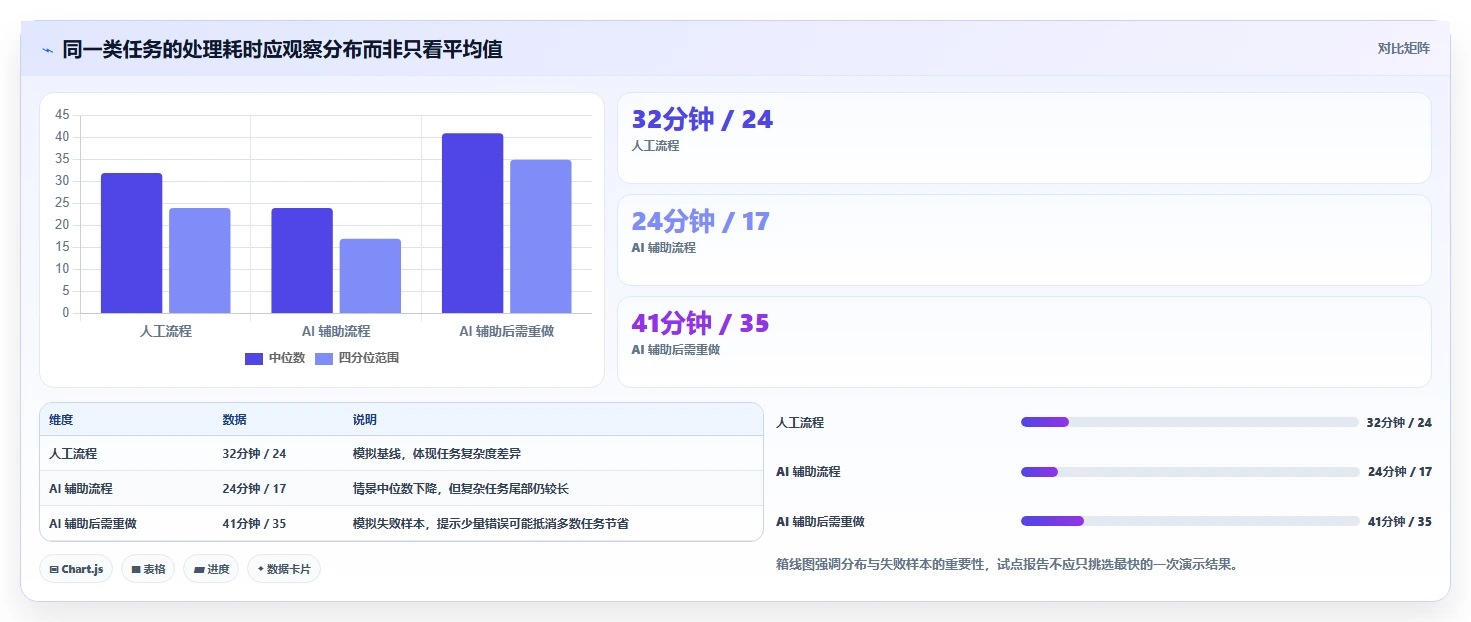Click the AI 辅助后需重做 median bar in chart
The image size is (1471, 622).
click(x=472, y=223)
